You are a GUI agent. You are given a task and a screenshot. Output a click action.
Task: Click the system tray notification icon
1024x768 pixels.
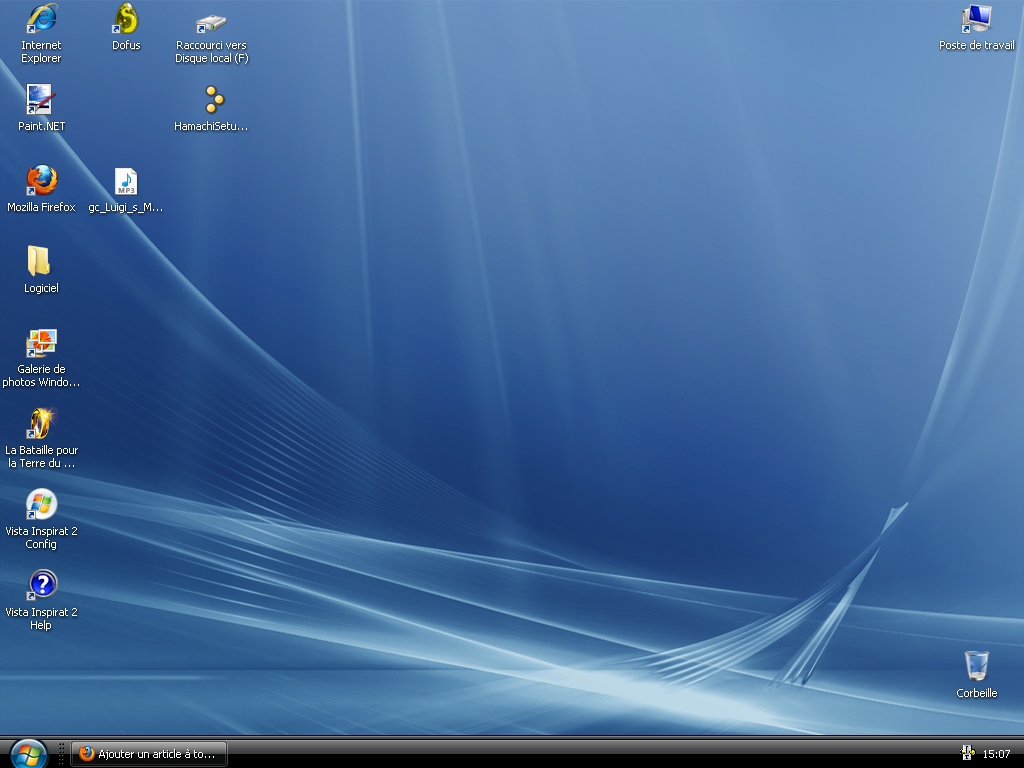[968, 754]
